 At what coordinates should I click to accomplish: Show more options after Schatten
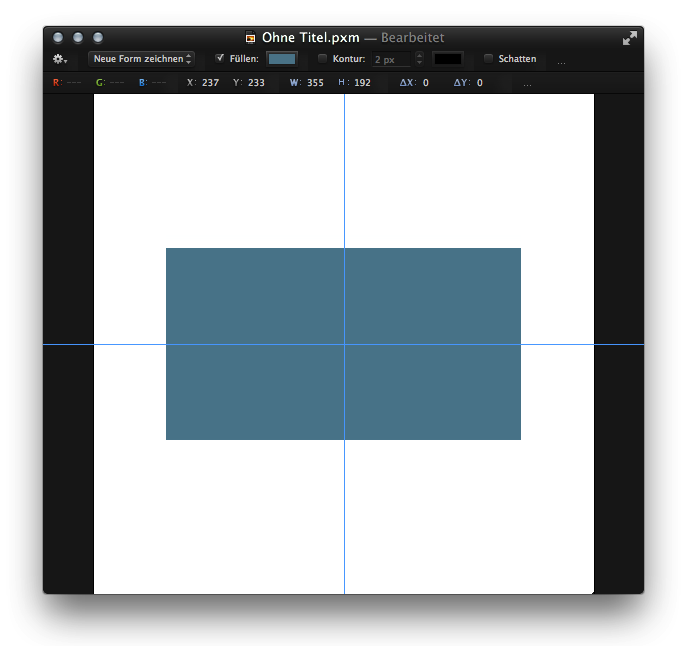561,60
